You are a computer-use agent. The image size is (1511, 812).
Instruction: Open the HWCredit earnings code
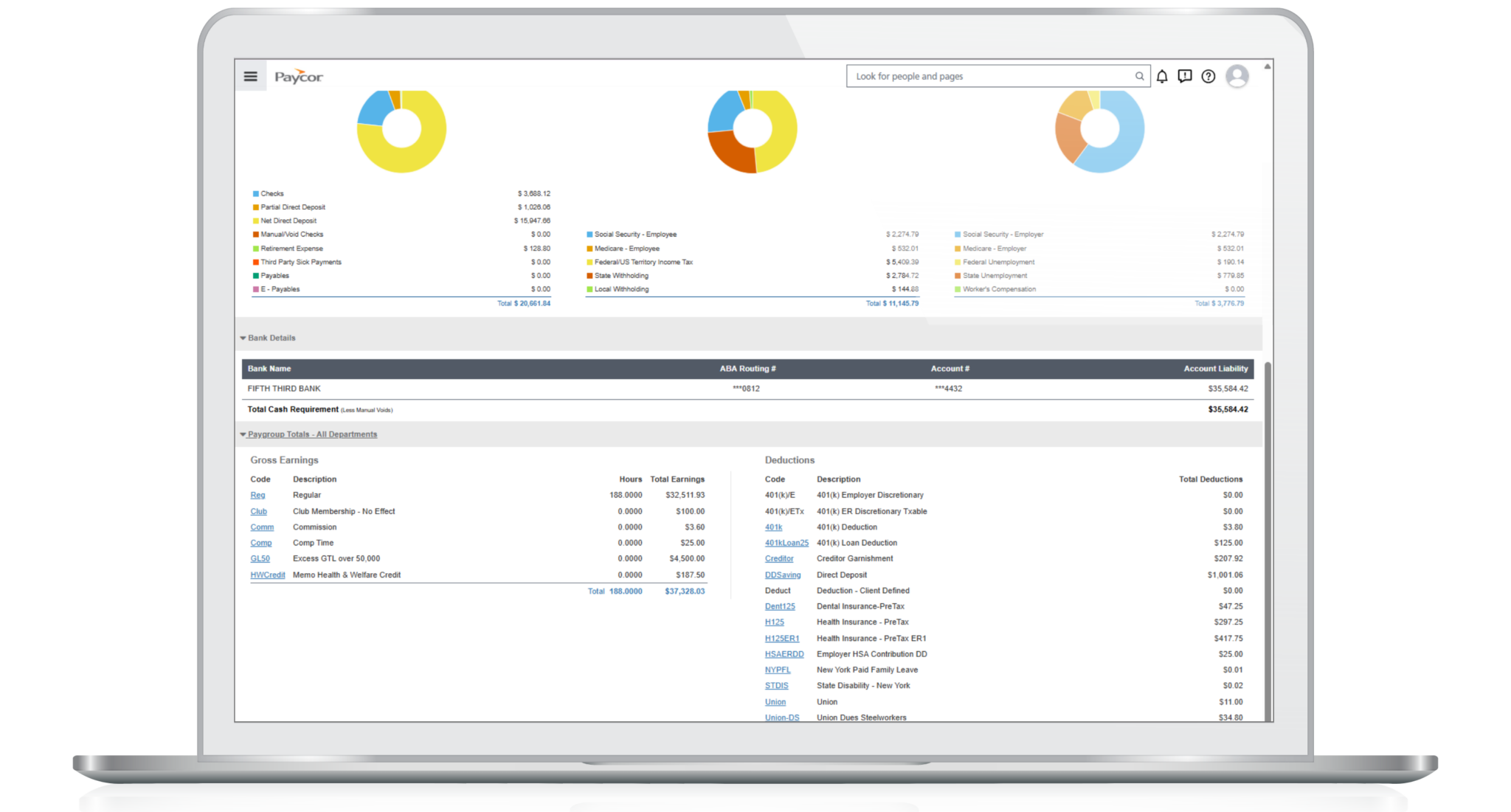tap(267, 575)
